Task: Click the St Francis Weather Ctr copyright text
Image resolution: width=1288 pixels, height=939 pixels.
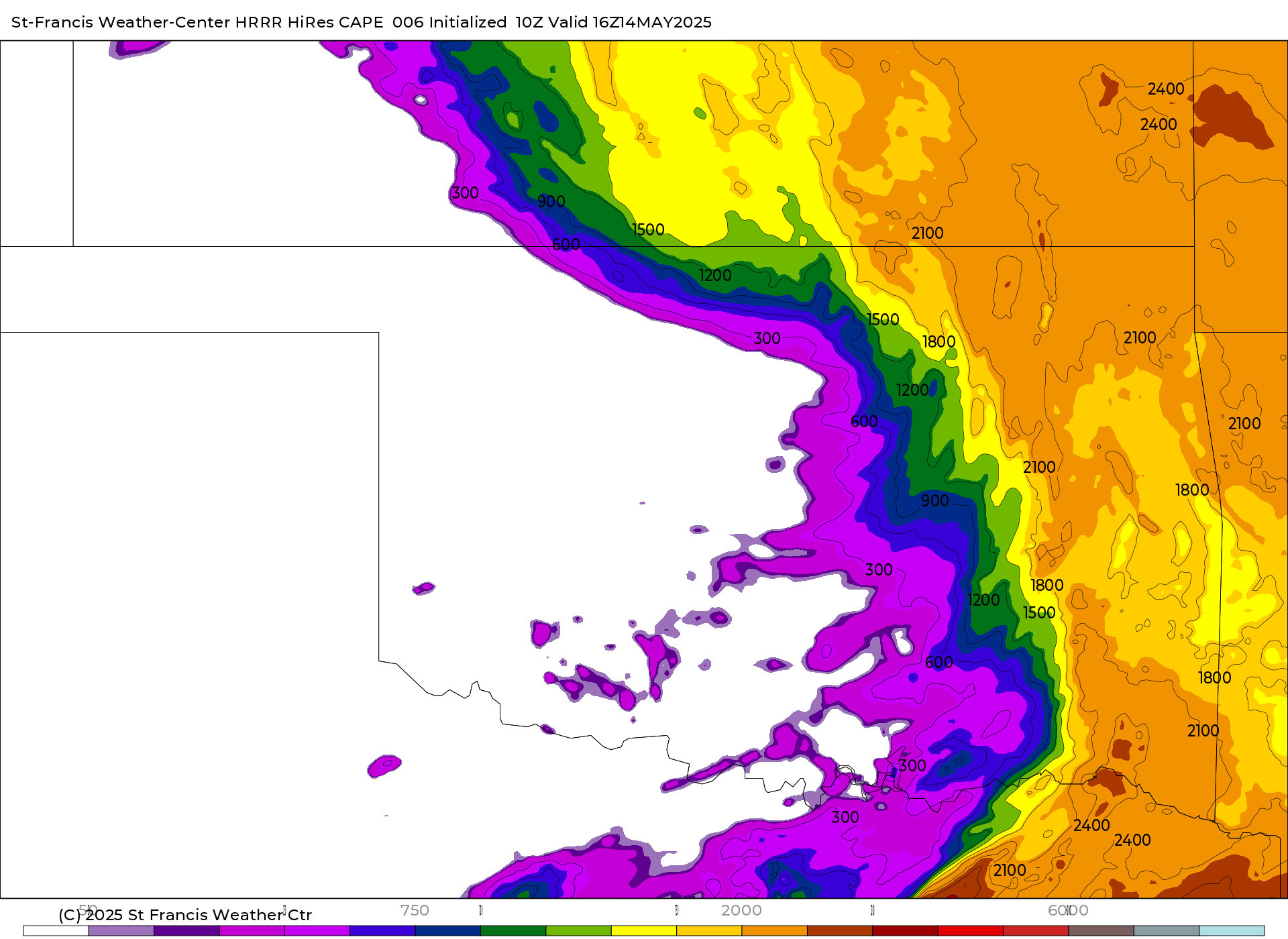Action: 185,915
